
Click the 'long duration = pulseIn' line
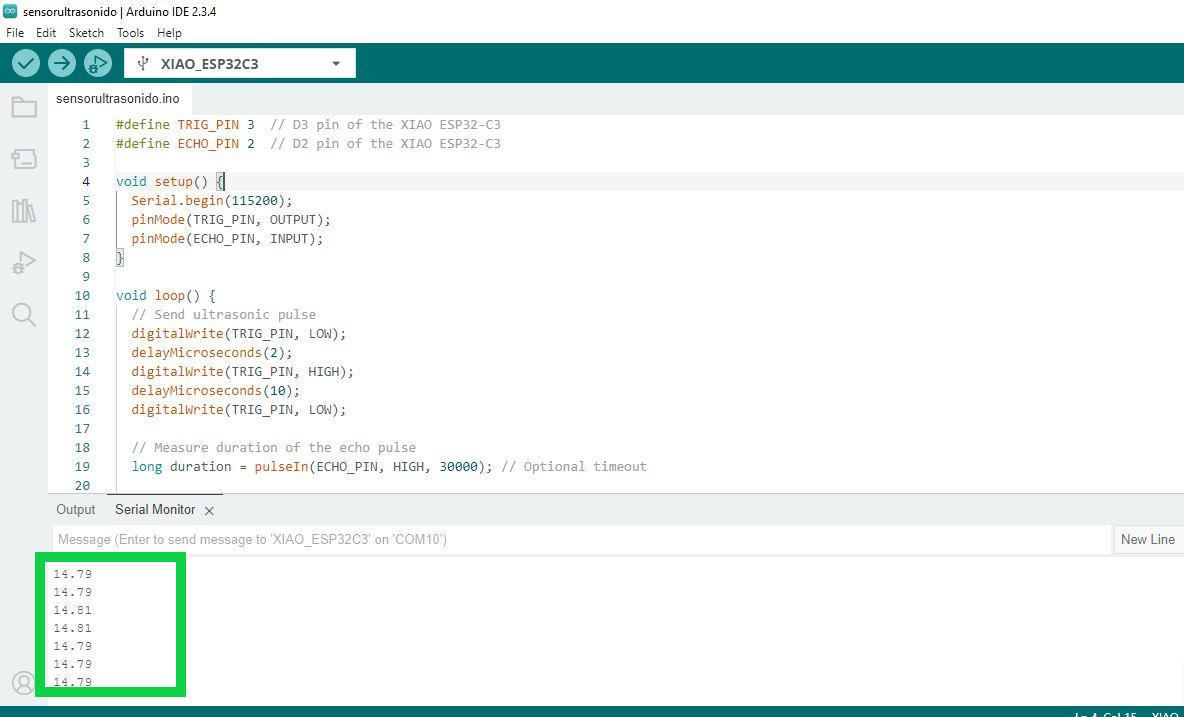click(x=311, y=466)
